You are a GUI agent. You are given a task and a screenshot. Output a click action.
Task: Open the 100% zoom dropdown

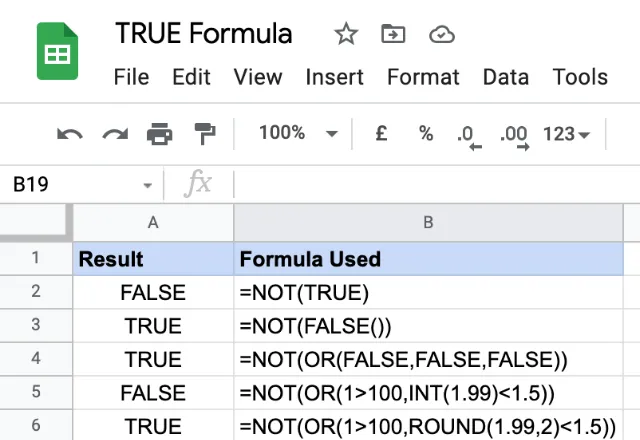click(x=298, y=133)
